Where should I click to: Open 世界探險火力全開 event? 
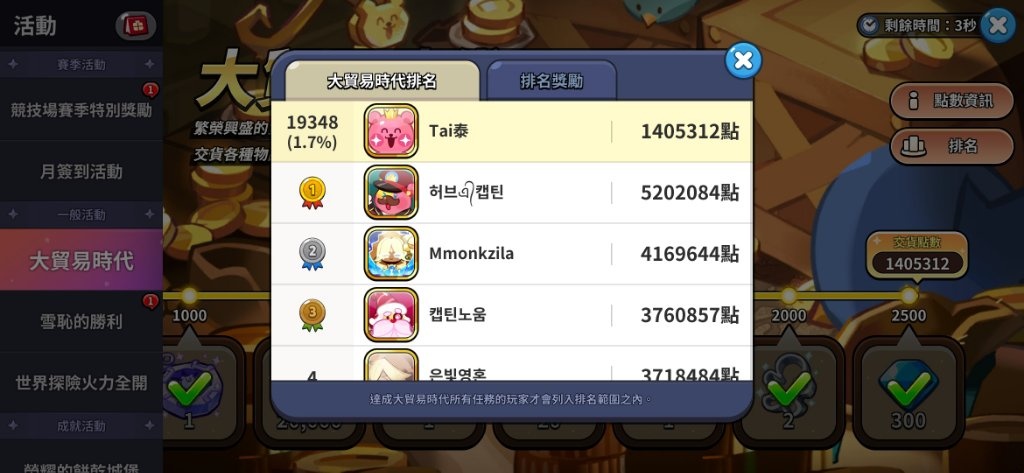pyautogui.click(x=81, y=383)
